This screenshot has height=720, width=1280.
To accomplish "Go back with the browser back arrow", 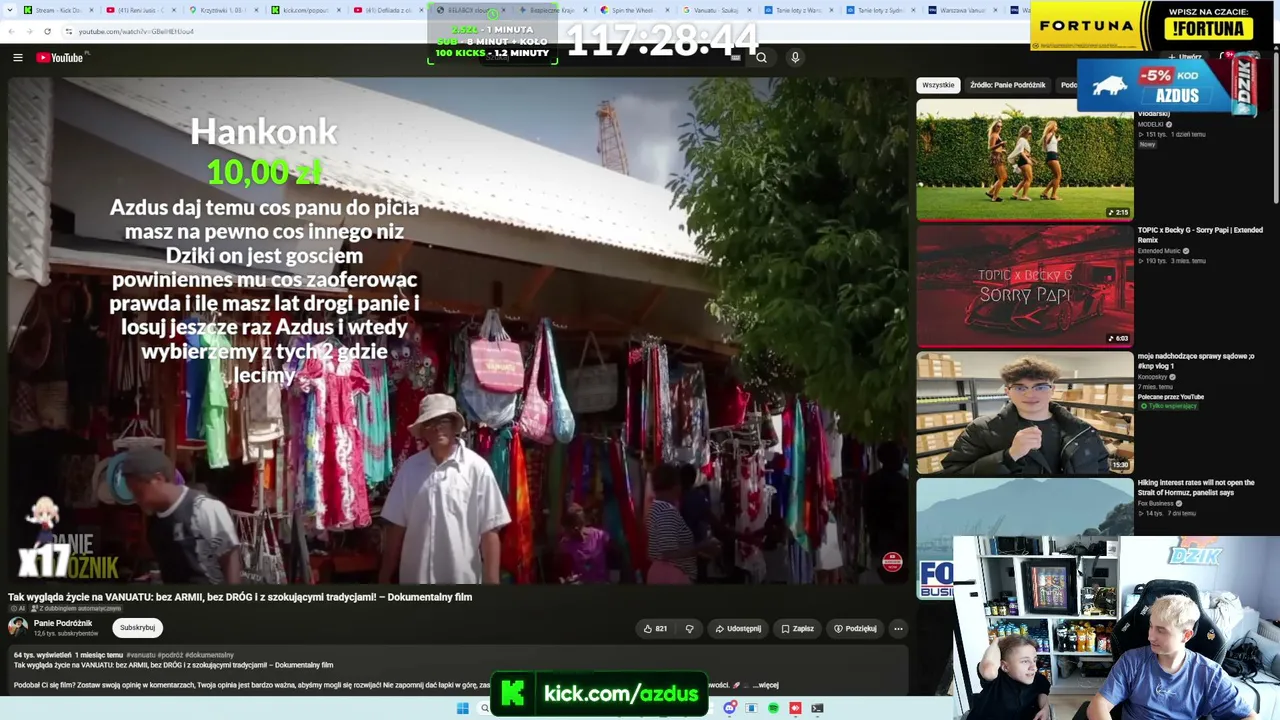I will [11, 31].
